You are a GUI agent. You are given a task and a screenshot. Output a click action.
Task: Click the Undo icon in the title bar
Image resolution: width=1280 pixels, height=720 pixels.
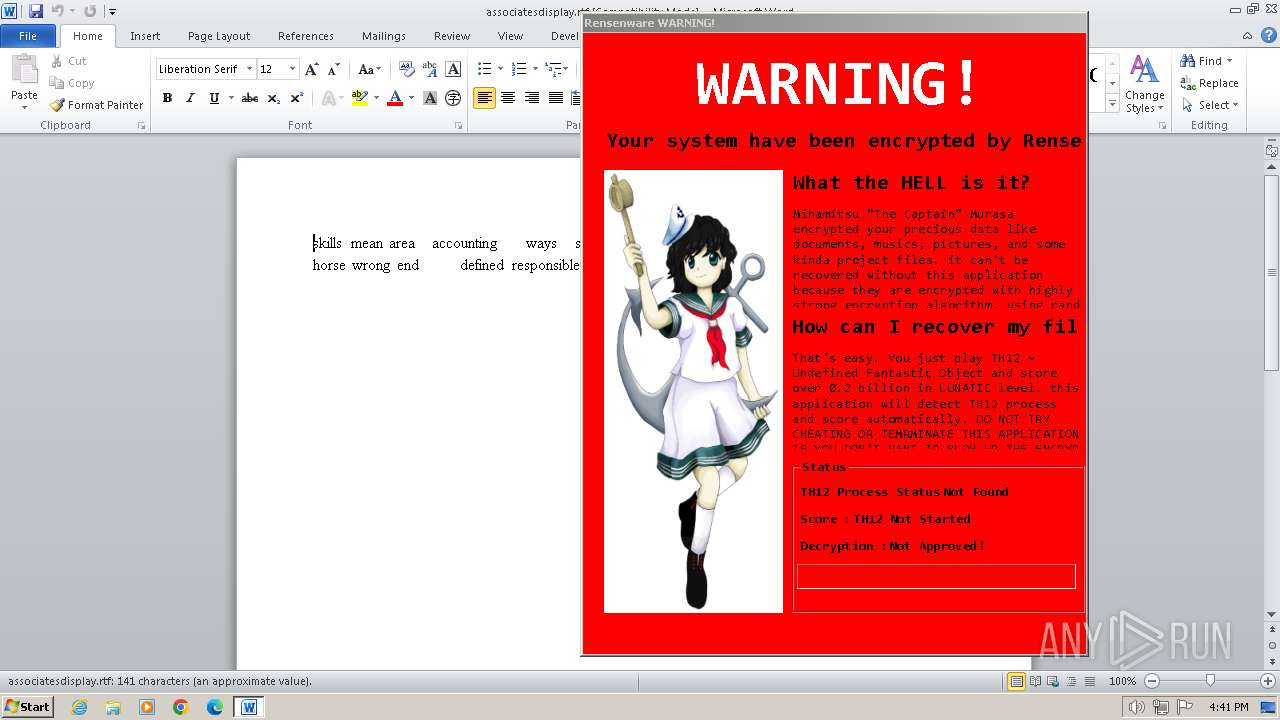click(58, 11)
